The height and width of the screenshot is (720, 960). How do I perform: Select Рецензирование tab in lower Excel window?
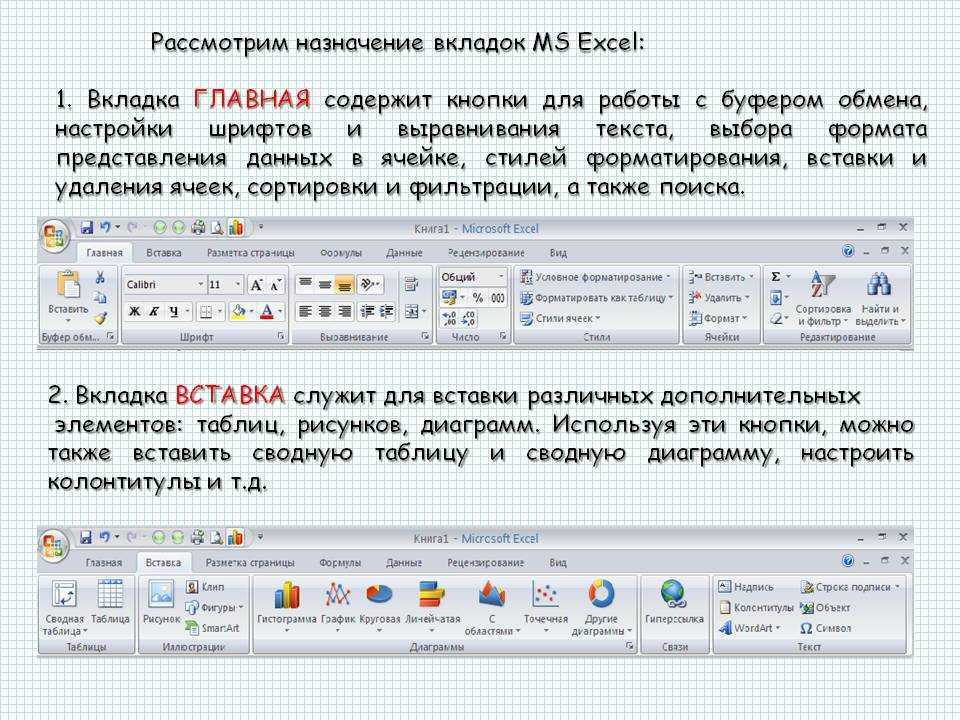(486, 563)
